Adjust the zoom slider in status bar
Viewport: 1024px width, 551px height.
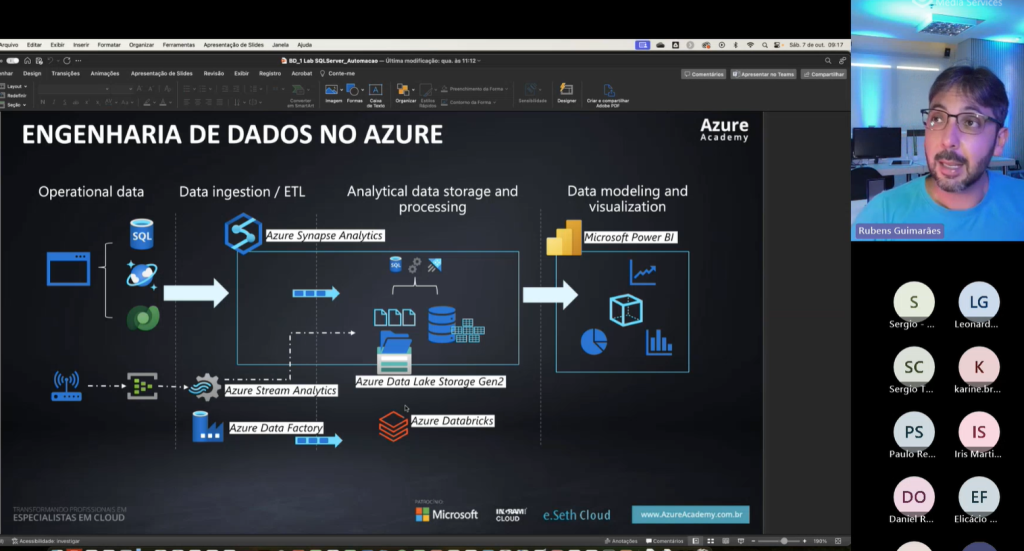click(x=785, y=541)
